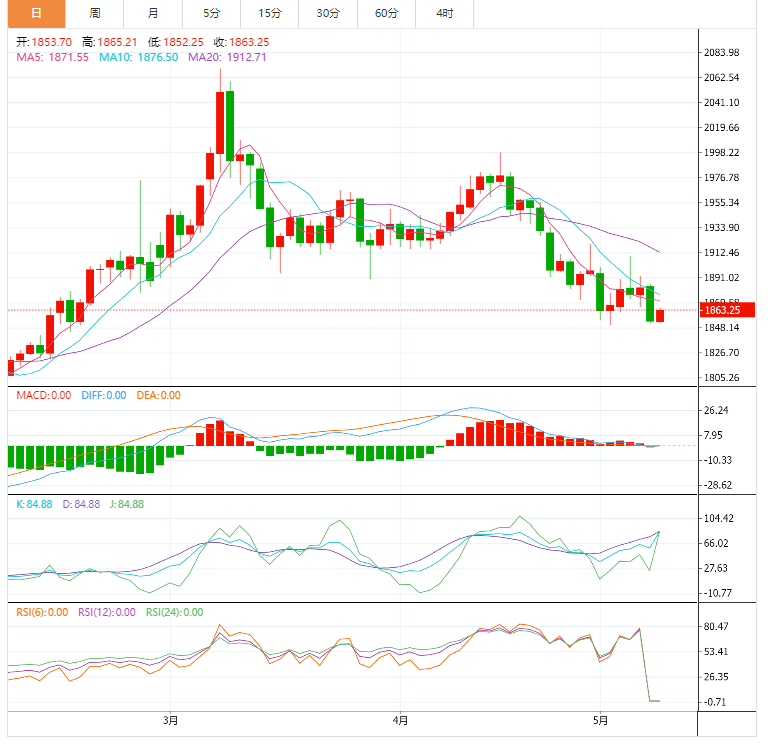The image size is (768, 747).
Task: Click the MACD:0.00 indicator label
Action: (44, 395)
